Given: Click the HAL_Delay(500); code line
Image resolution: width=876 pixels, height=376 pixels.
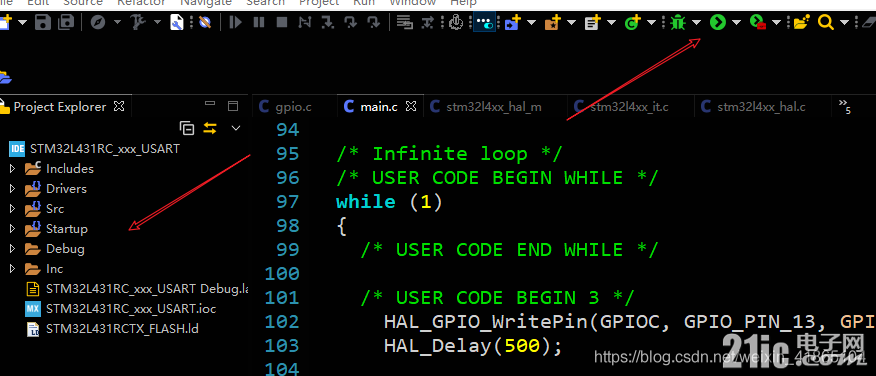Looking at the screenshot, I should coord(473,346).
